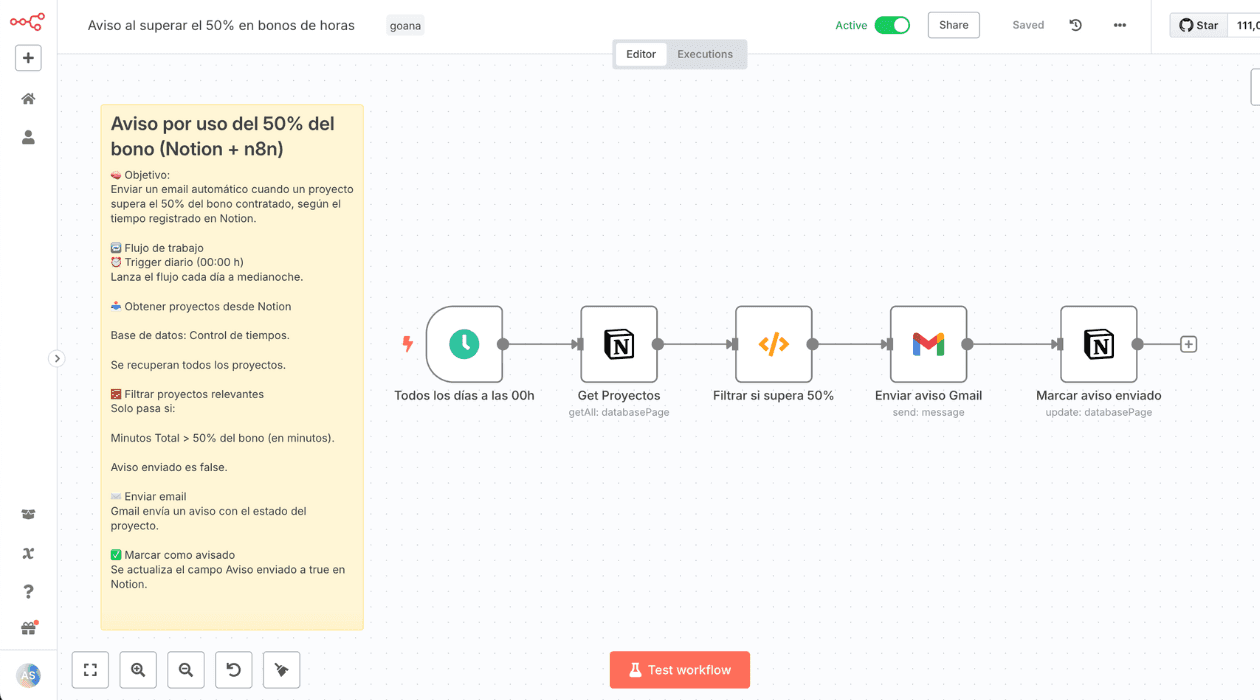Viewport: 1260px width, 700px height.
Task: Select the Editor tab
Action: pos(640,54)
